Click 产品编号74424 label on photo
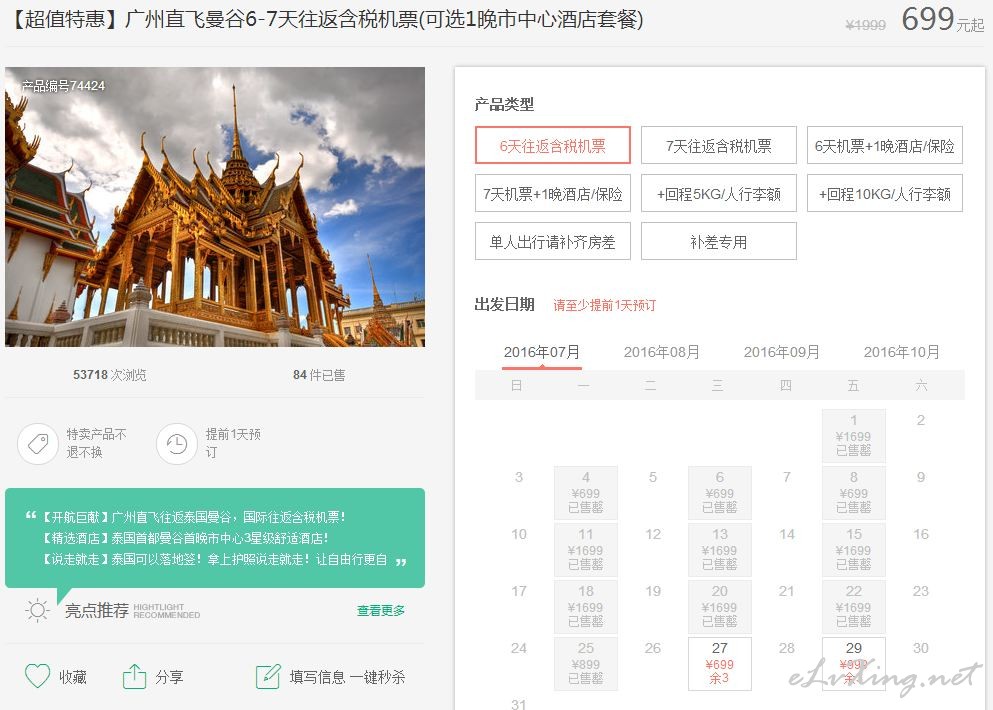The image size is (993, 710). click(x=63, y=86)
